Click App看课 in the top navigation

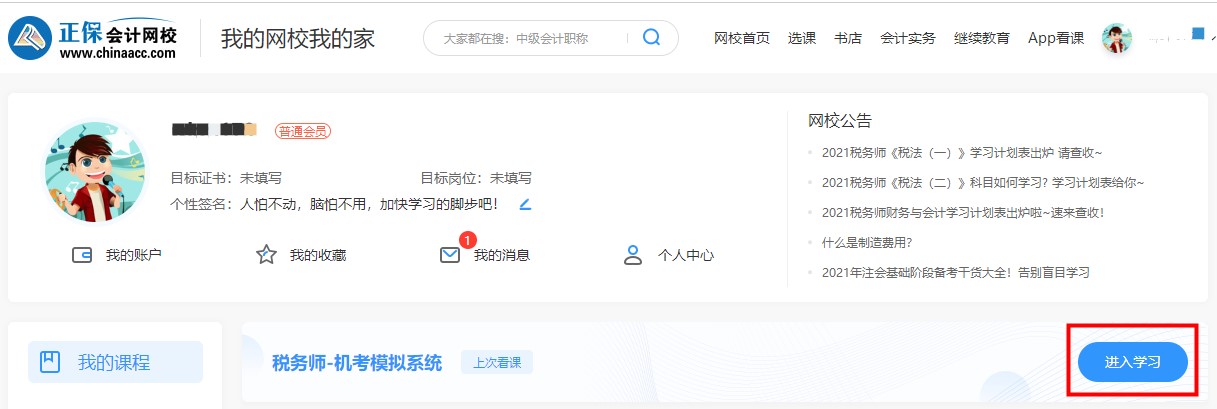(1056, 38)
